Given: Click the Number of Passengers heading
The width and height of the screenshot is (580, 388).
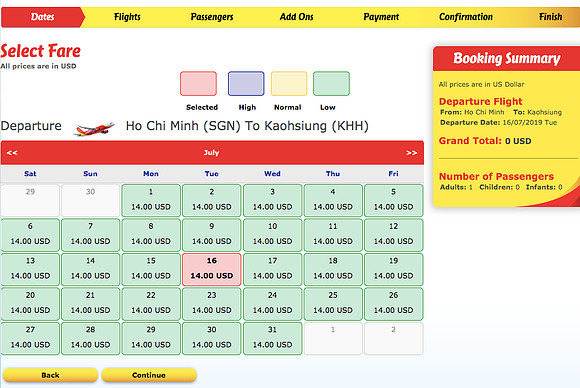Looking at the screenshot, I should point(496,176).
